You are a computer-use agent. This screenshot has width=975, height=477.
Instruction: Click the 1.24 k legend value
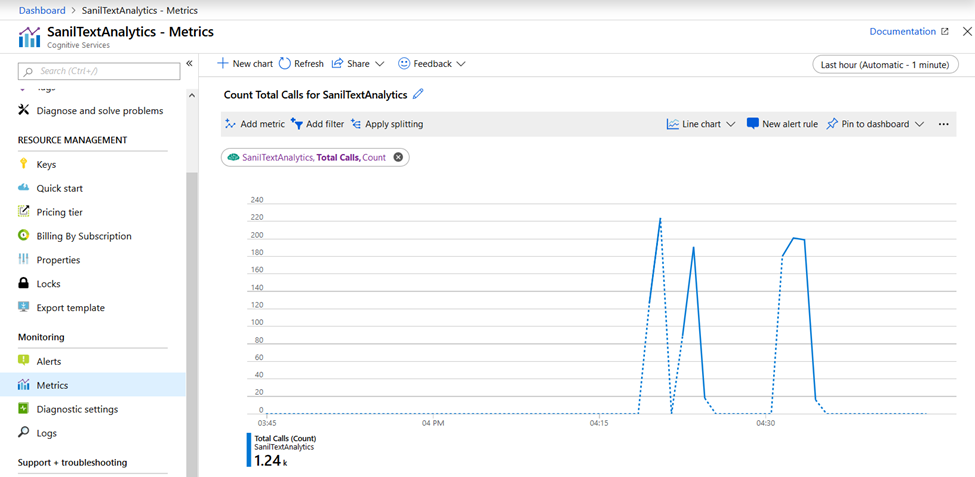[270, 461]
